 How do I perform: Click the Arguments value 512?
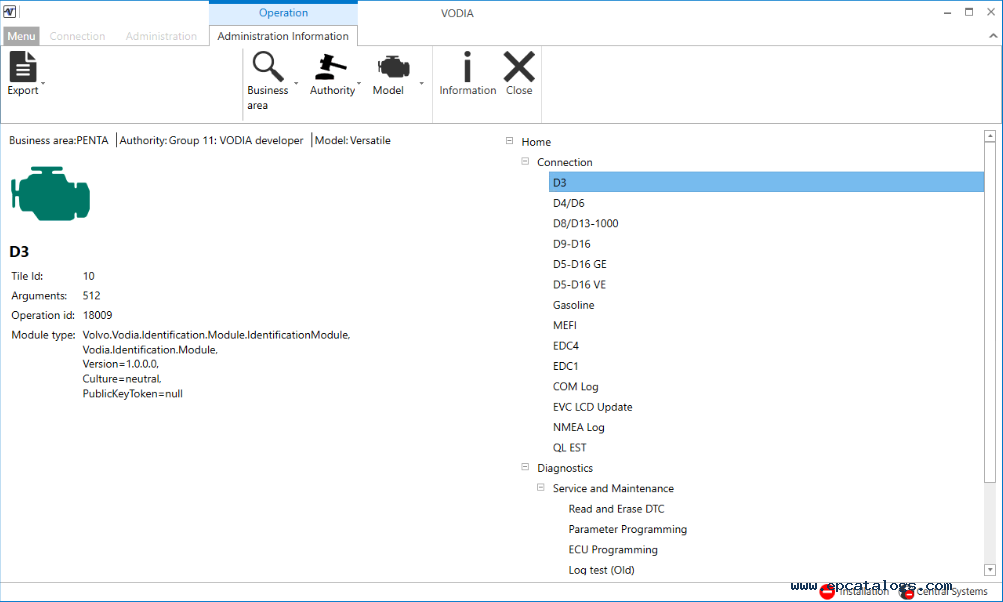[x=91, y=296]
